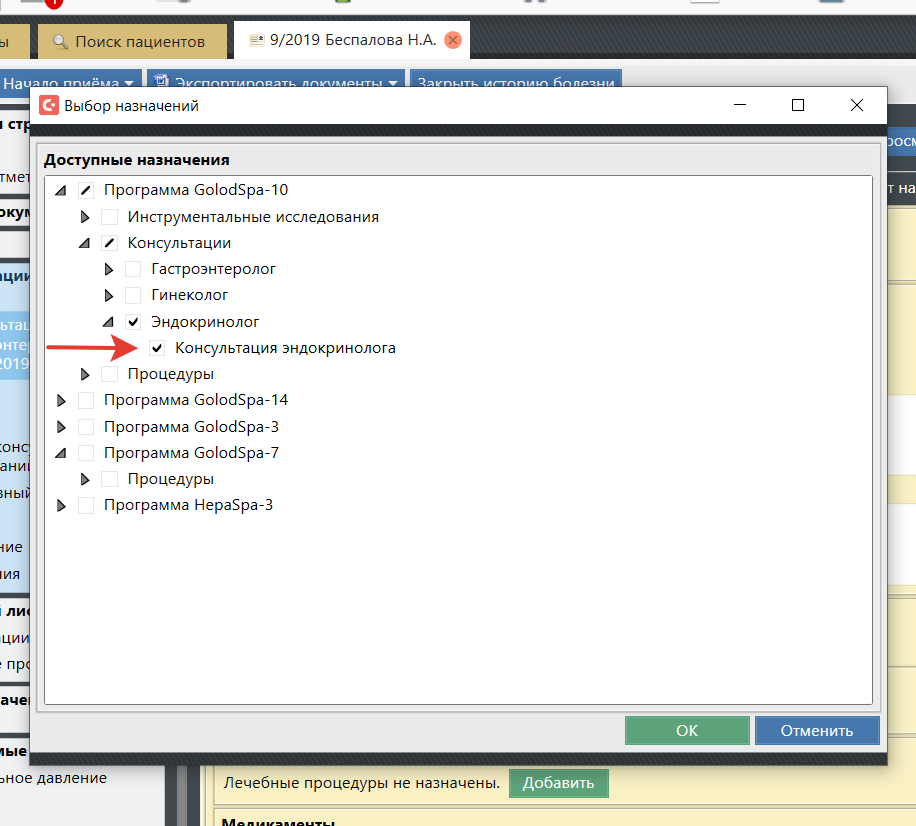Screen dimensions: 916x826
Task: Confirm selection with the OK button
Action: [x=686, y=730]
